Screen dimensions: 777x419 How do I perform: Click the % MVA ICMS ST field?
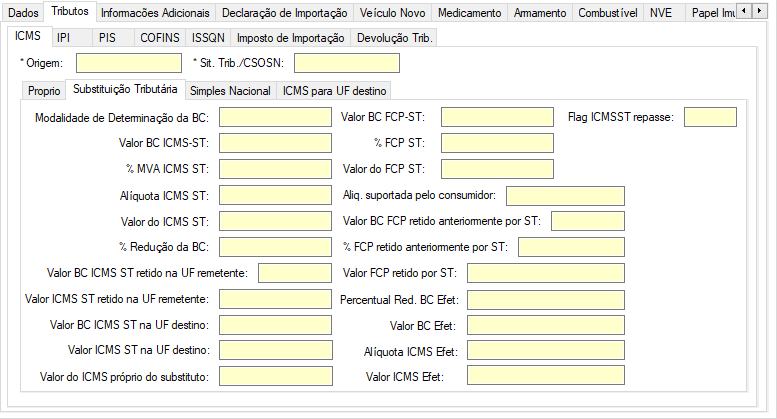coord(276,169)
